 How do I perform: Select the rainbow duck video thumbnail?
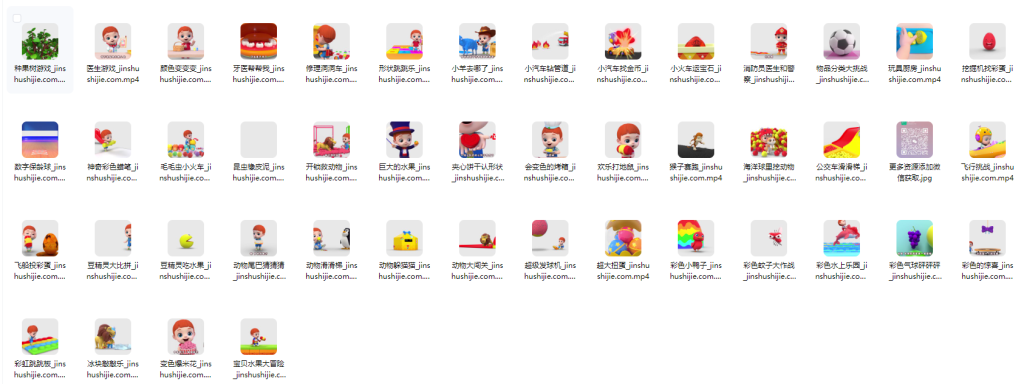(696, 238)
